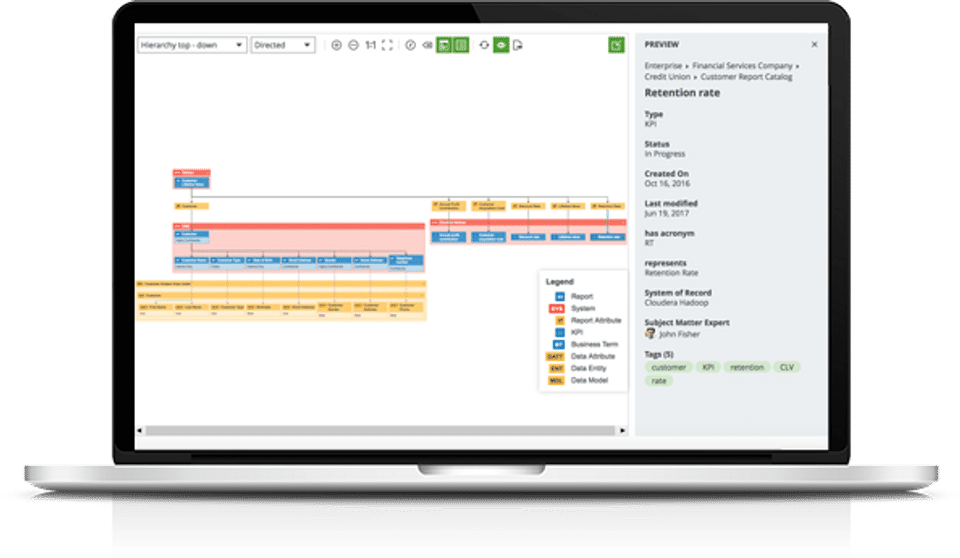Select the KPI tag

[708, 368]
